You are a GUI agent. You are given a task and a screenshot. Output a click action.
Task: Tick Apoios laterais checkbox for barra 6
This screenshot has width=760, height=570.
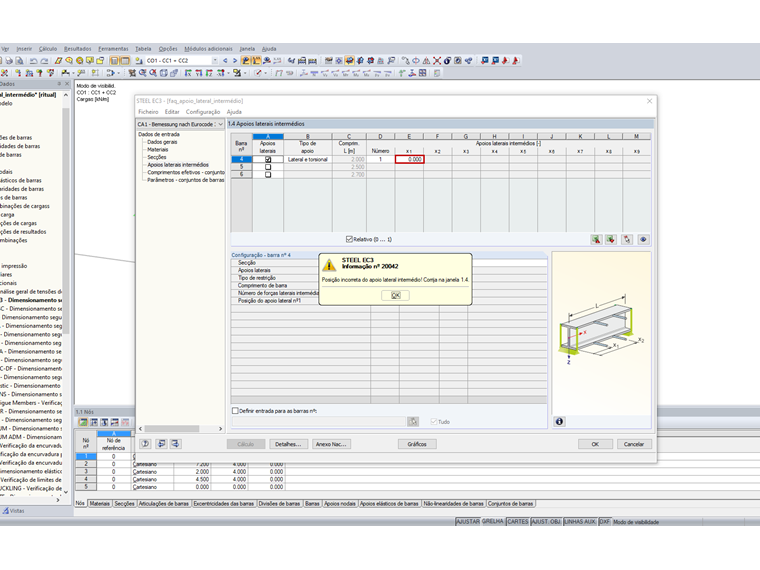pos(268,174)
